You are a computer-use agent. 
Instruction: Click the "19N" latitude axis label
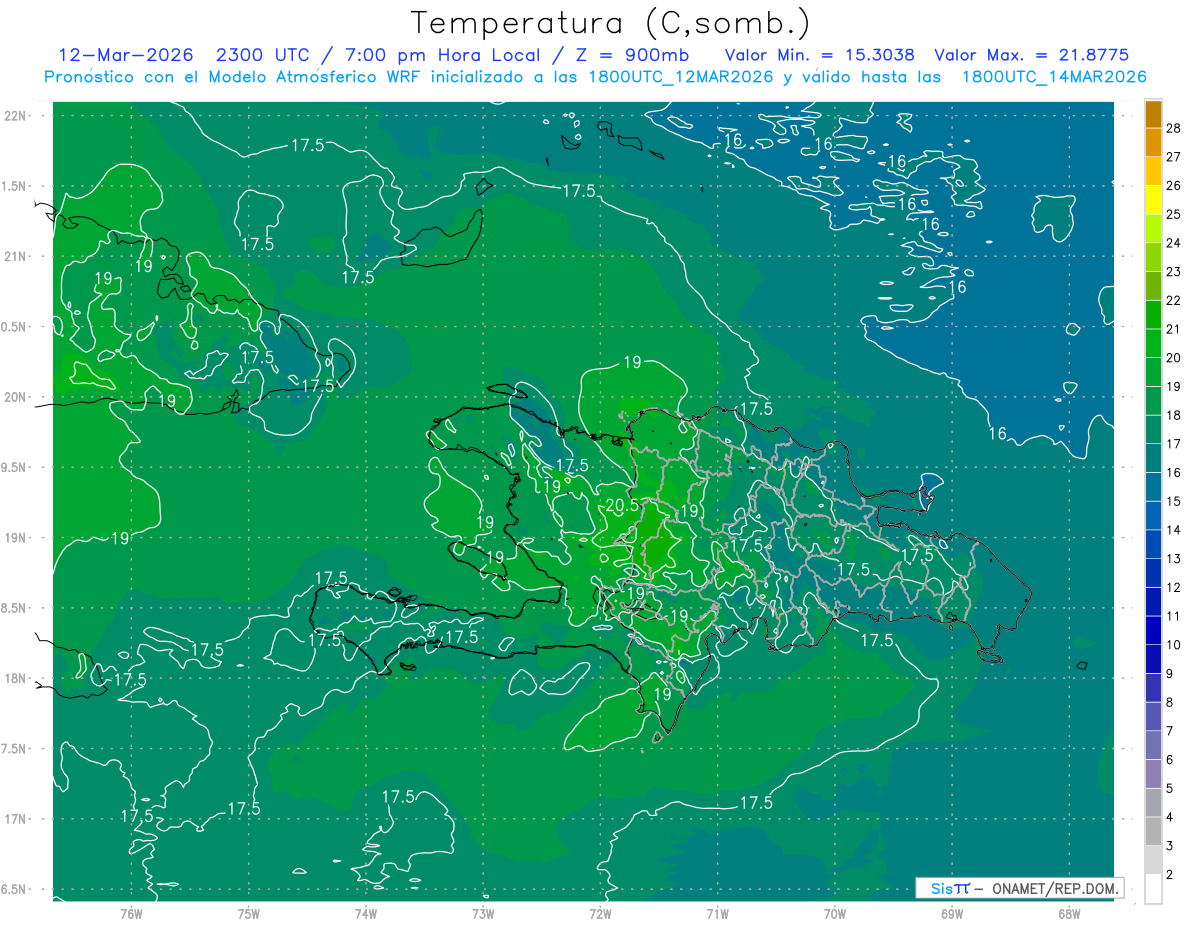point(15,538)
